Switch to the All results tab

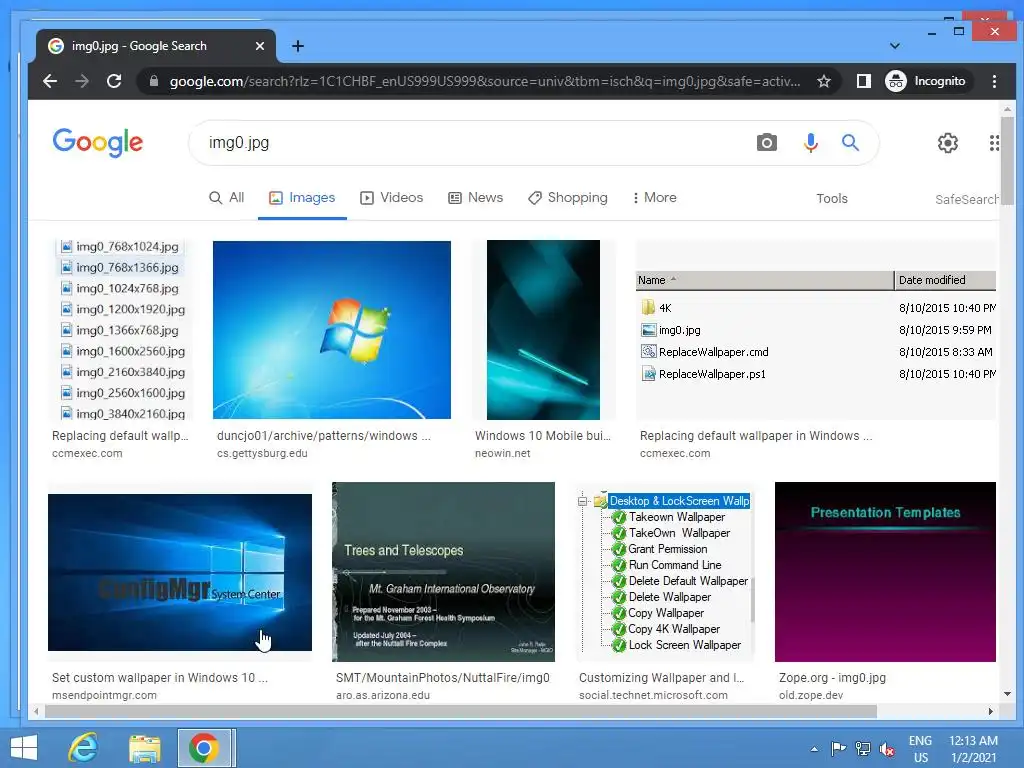coord(227,198)
